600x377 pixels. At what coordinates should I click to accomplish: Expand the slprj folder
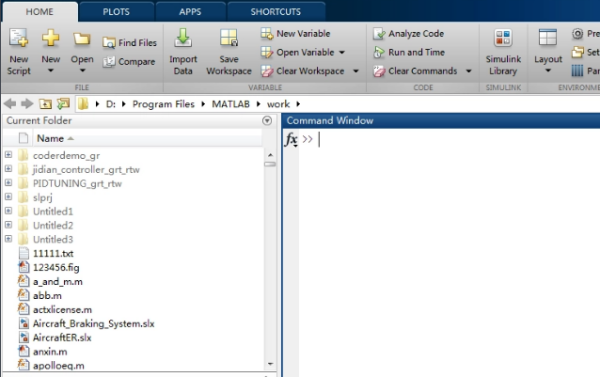(8, 197)
